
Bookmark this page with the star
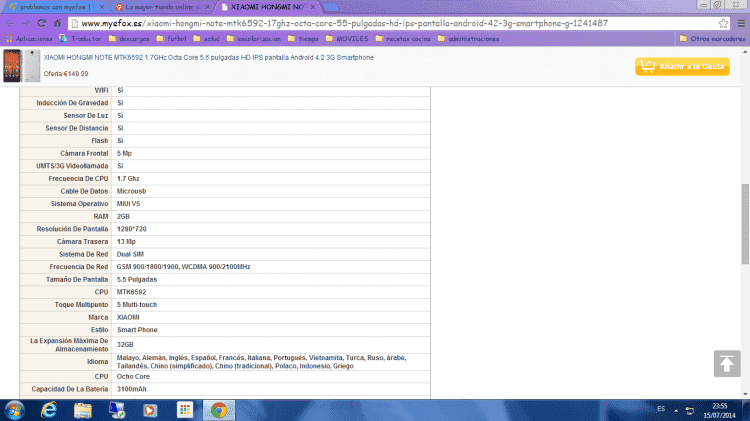tap(723, 23)
